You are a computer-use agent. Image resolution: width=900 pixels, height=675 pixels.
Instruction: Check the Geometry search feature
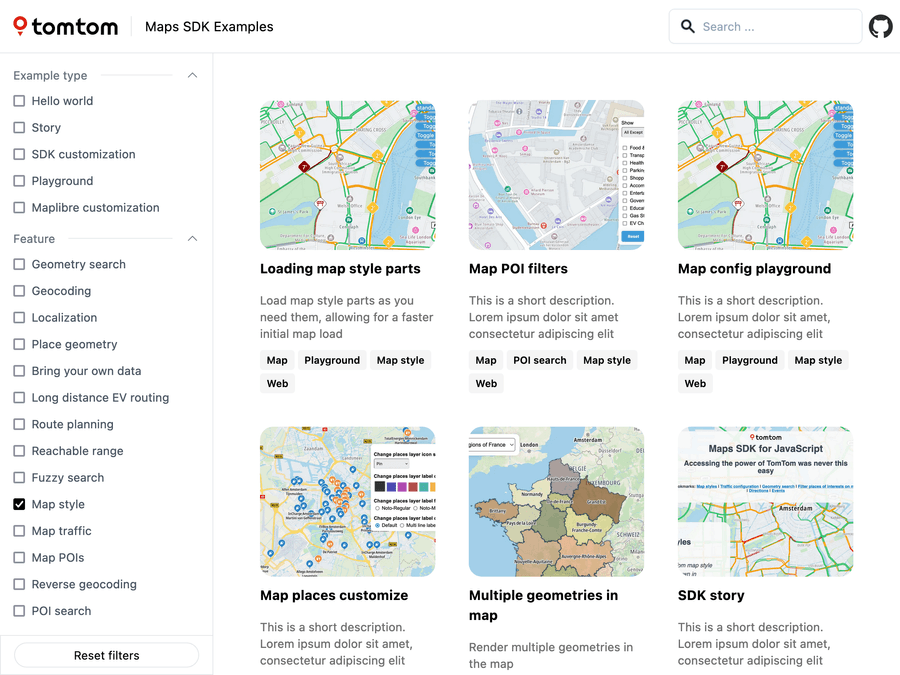(x=19, y=264)
